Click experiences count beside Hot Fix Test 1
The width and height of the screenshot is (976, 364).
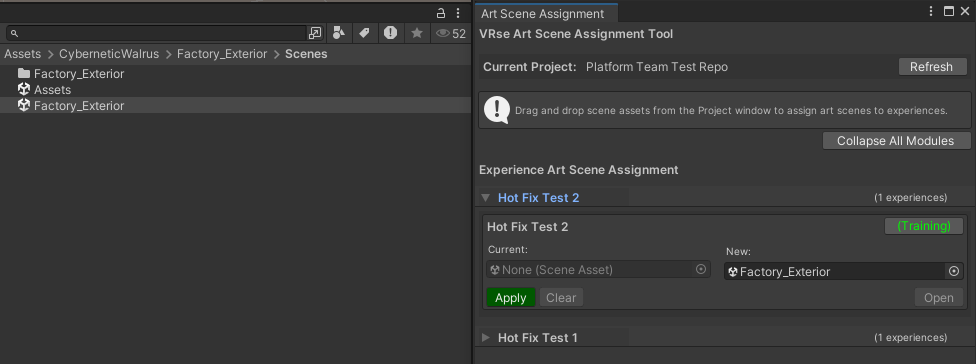910,338
